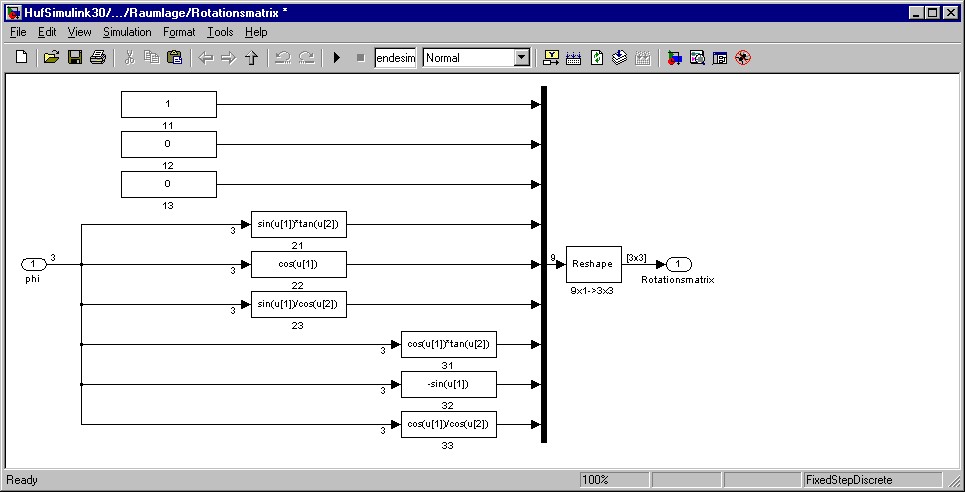Screen dimensions: 965x492
Task: Open the Tools menu
Action: (220, 32)
